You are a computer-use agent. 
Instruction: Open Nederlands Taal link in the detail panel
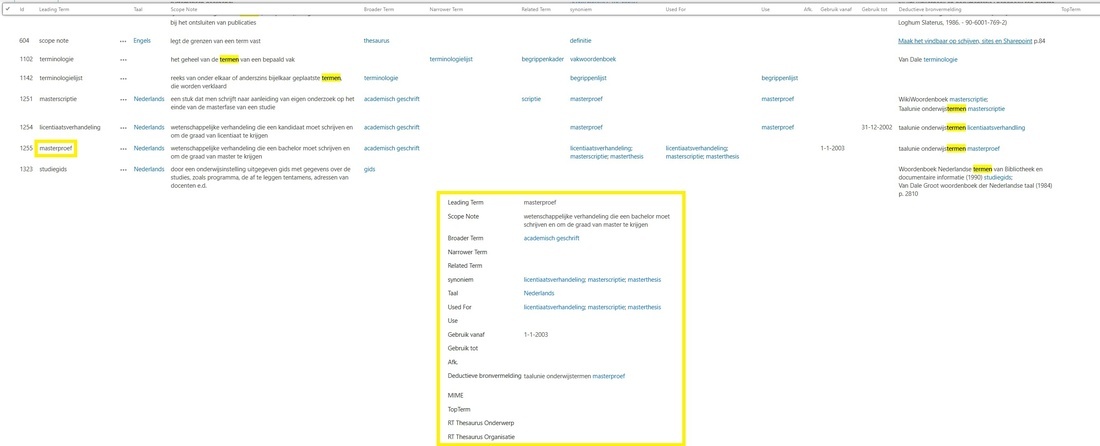(x=539, y=293)
